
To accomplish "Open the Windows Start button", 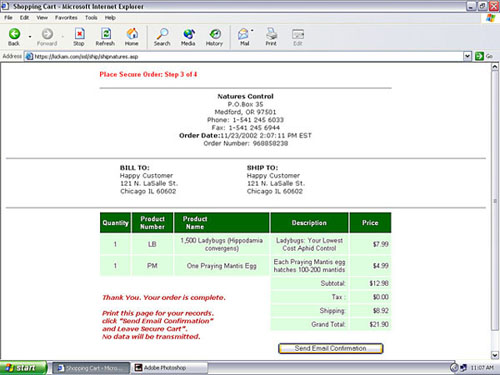I will [23, 368].
